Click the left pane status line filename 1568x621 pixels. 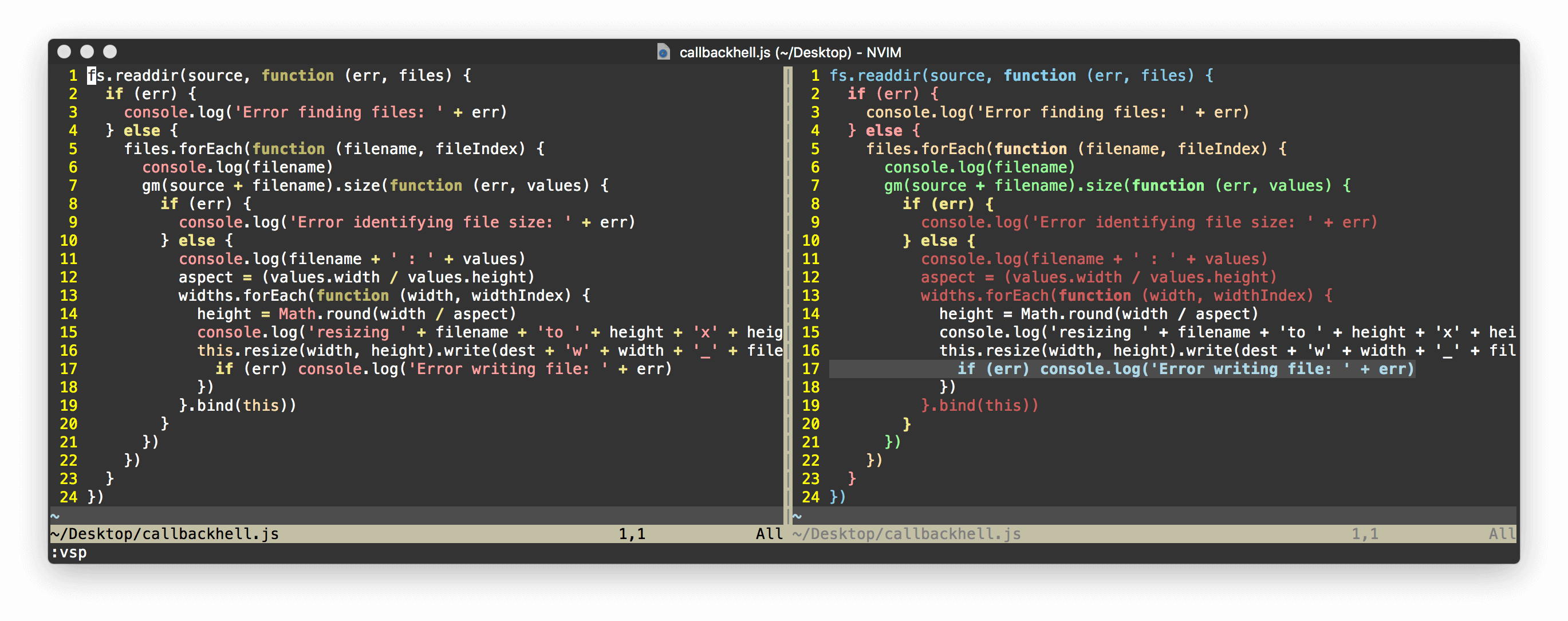[x=164, y=534]
